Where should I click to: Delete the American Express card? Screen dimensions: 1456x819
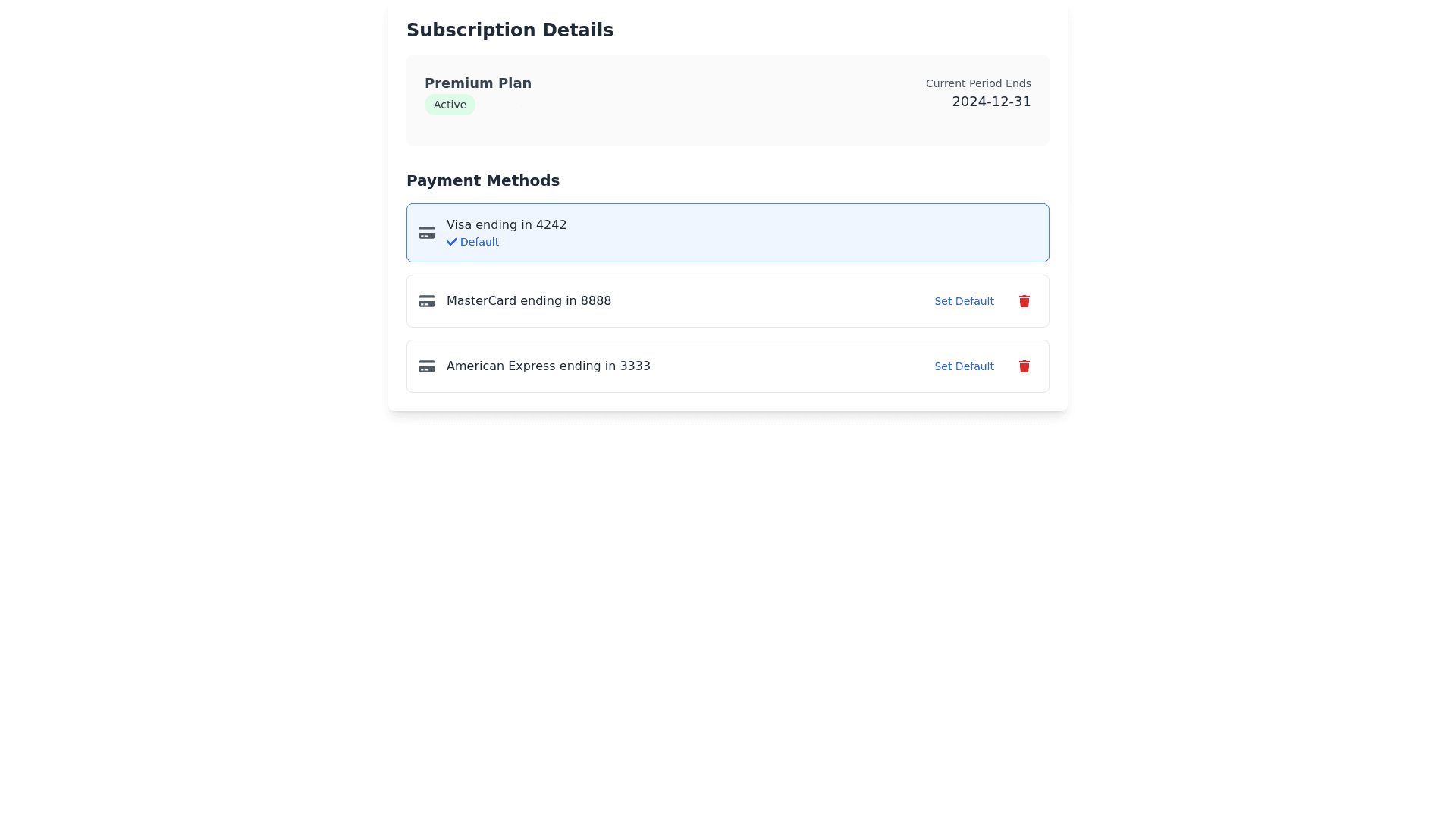1024,366
